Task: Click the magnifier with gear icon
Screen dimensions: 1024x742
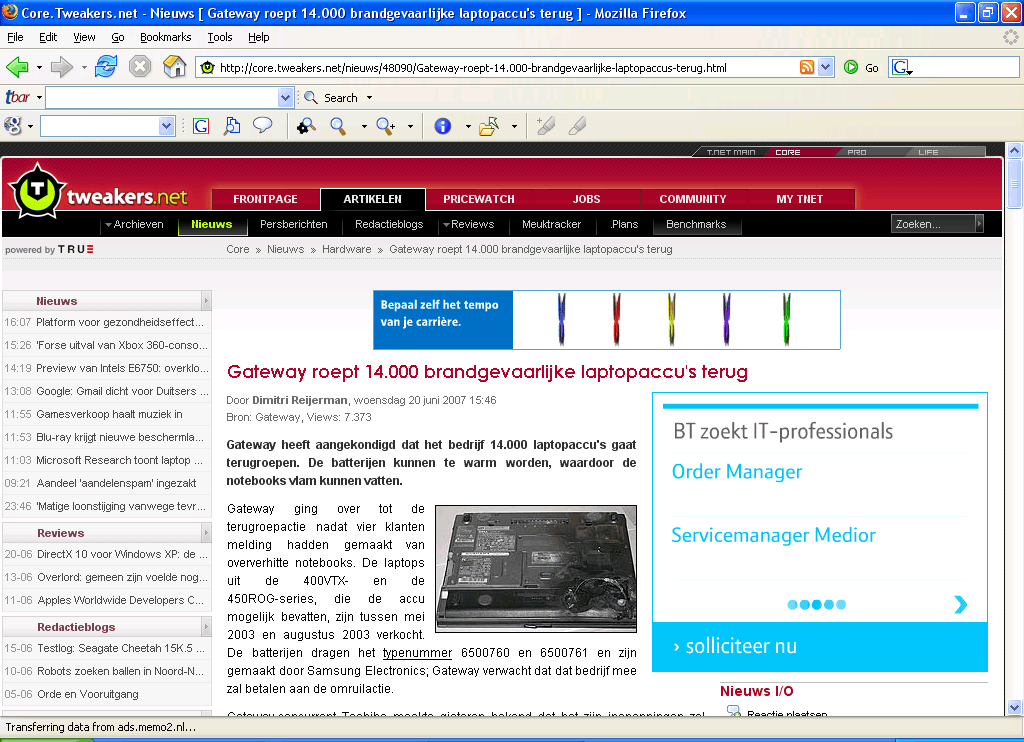Action: (306, 125)
